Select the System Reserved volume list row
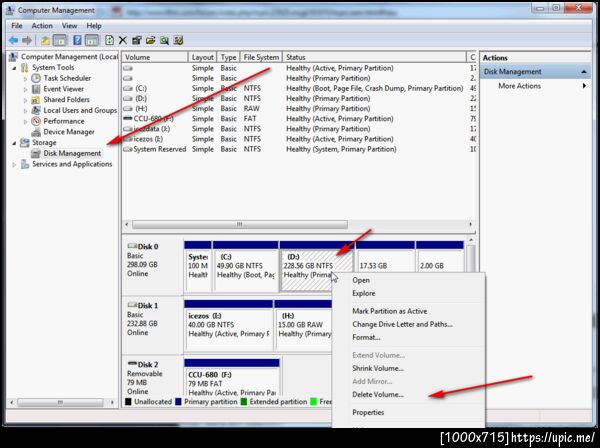Screen dimensions: 600x448 pos(298,149)
